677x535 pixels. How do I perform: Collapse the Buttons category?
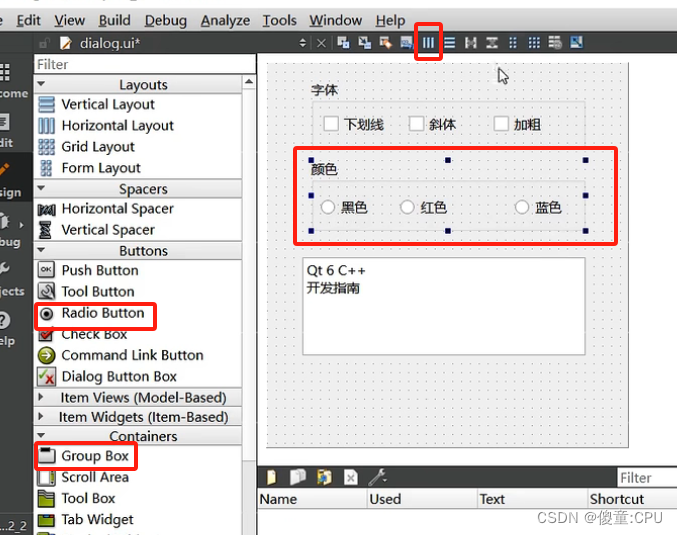[x=41, y=250]
